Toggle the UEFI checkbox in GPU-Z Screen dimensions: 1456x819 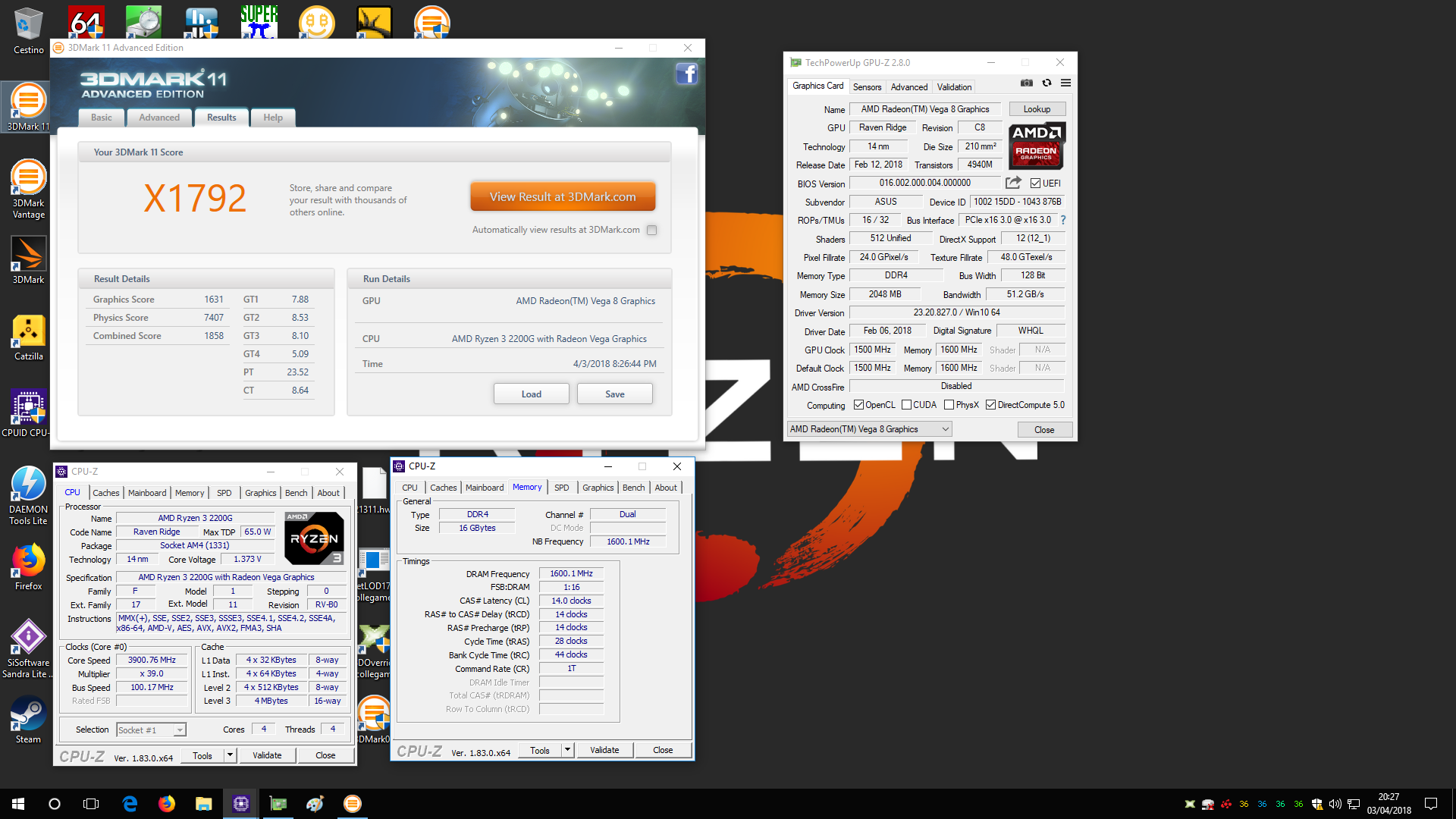[x=1035, y=183]
